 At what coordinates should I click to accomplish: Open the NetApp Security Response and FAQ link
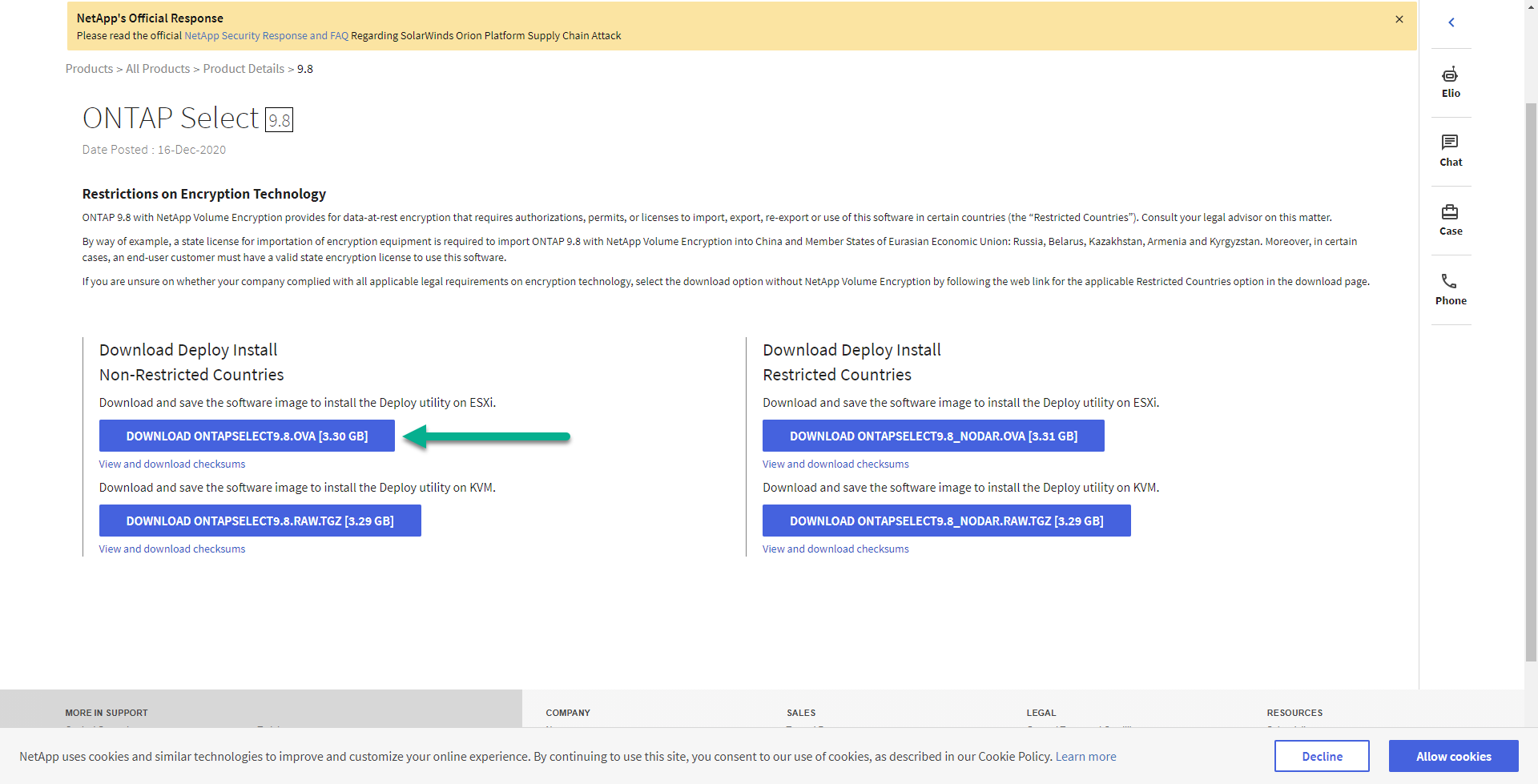tap(266, 36)
